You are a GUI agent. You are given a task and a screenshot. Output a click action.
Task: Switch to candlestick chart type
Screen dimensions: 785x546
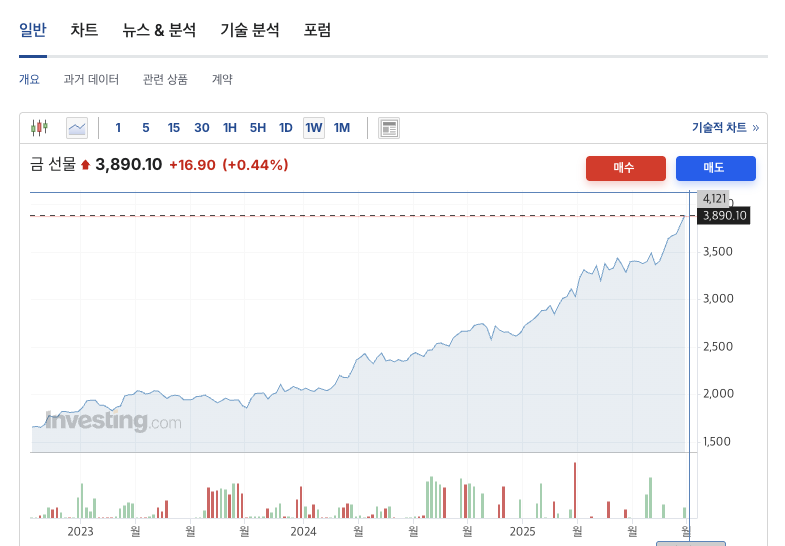click(x=39, y=128)
